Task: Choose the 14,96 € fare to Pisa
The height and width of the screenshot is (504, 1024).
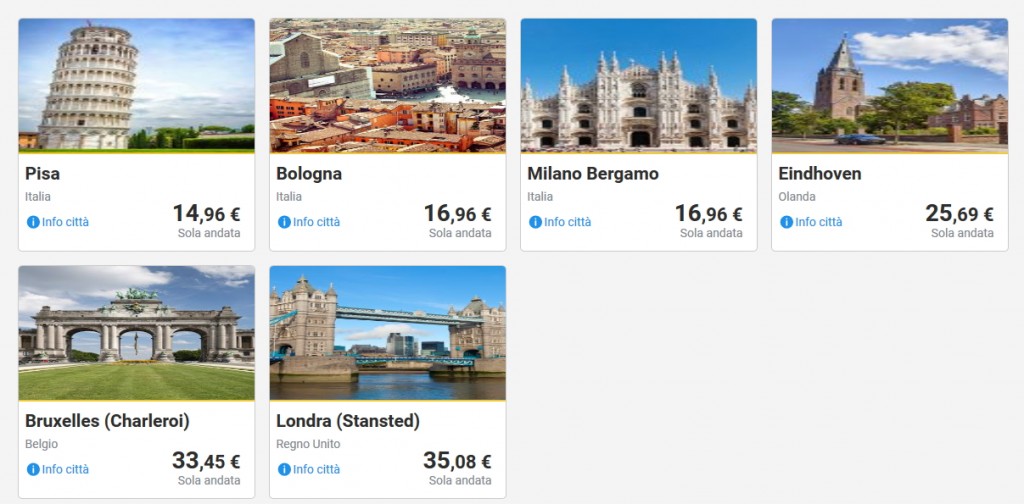Action: point(206,214)
